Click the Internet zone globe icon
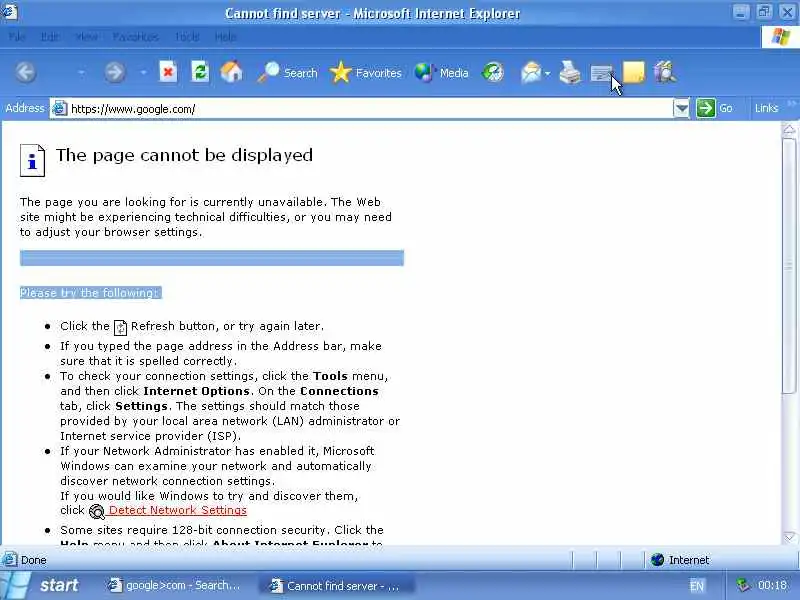Viewport: 800px width, 600px height. pos(658,560)
